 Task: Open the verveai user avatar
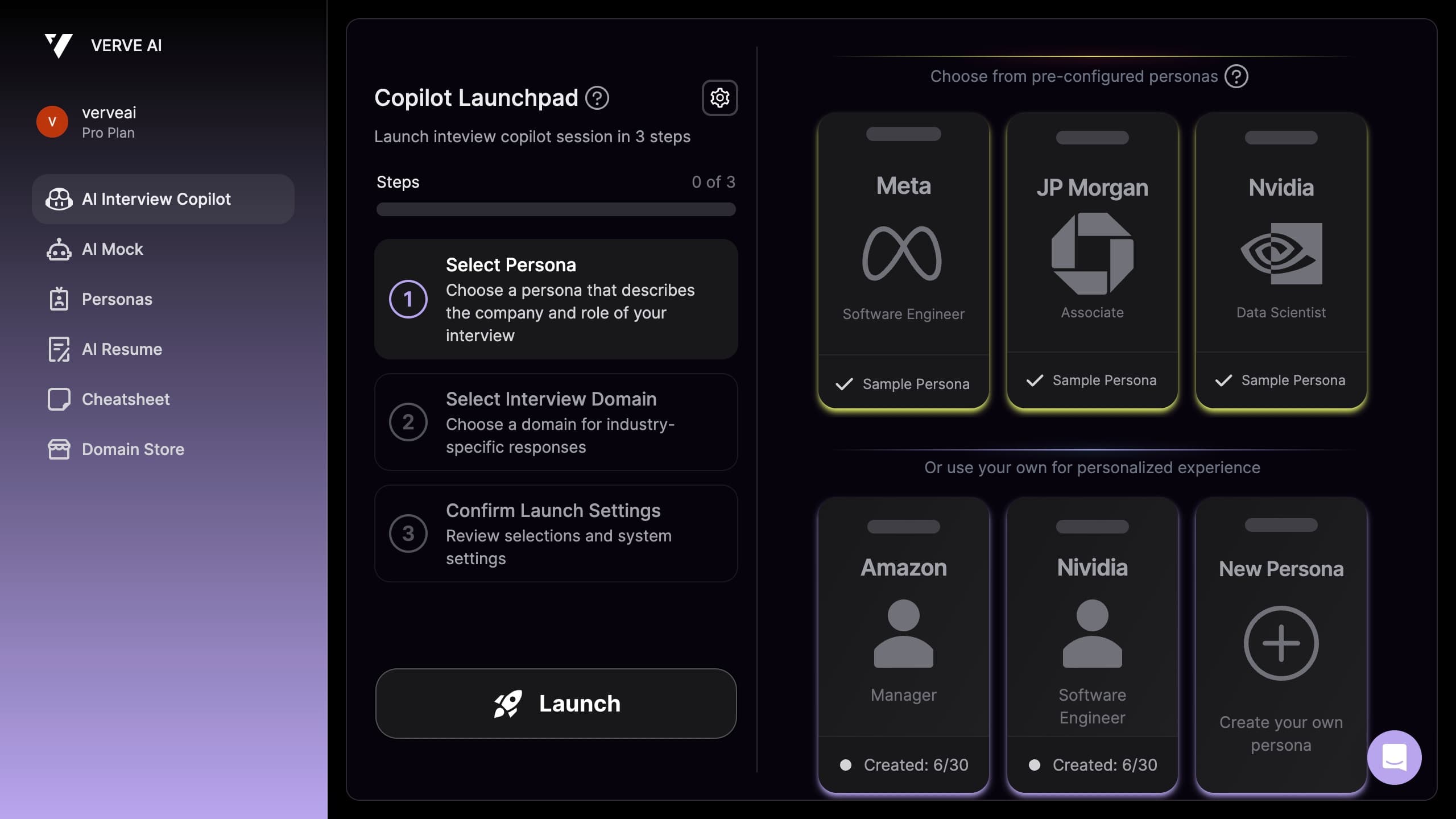(52, 122)
